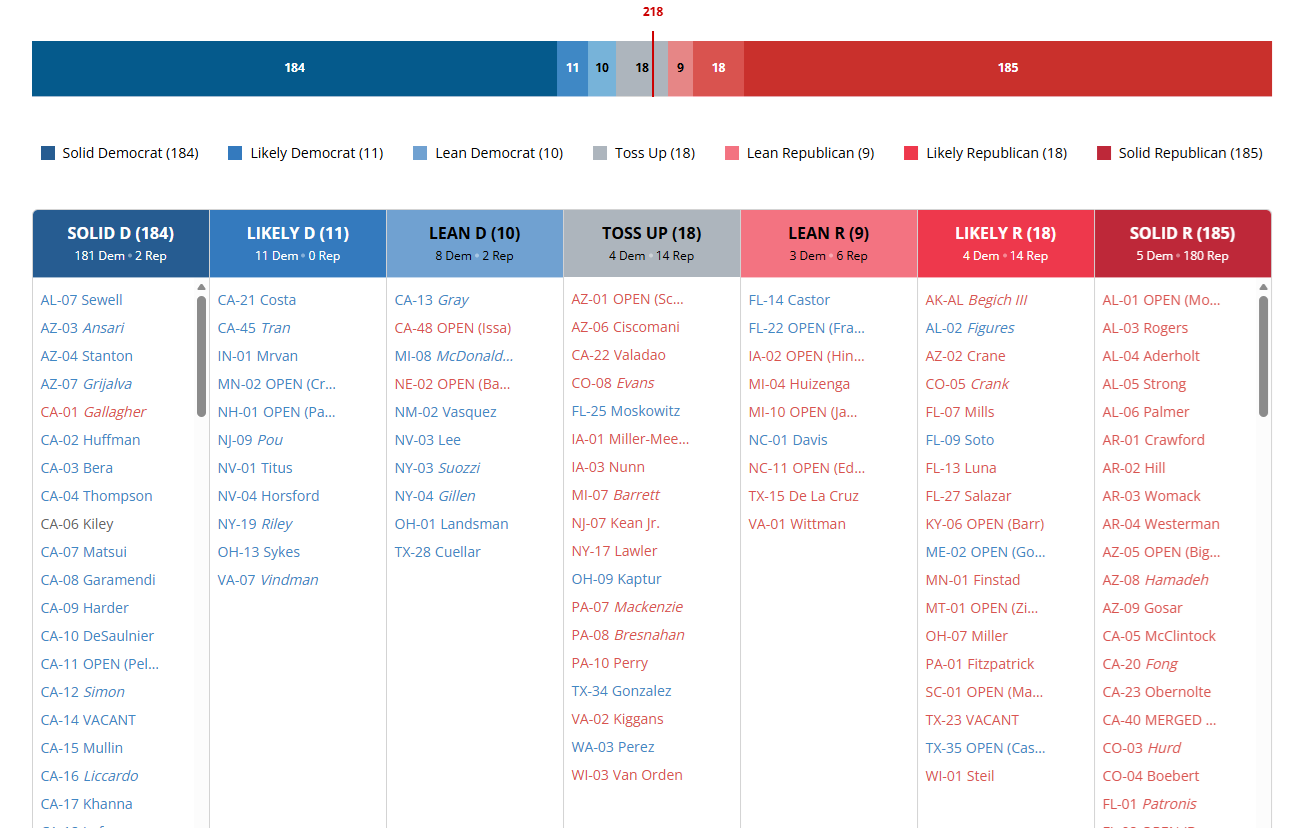This screenshot has width=1297, height=828.
Task: Open the LIKELY R (18) column header
Action: point(1006,243)
